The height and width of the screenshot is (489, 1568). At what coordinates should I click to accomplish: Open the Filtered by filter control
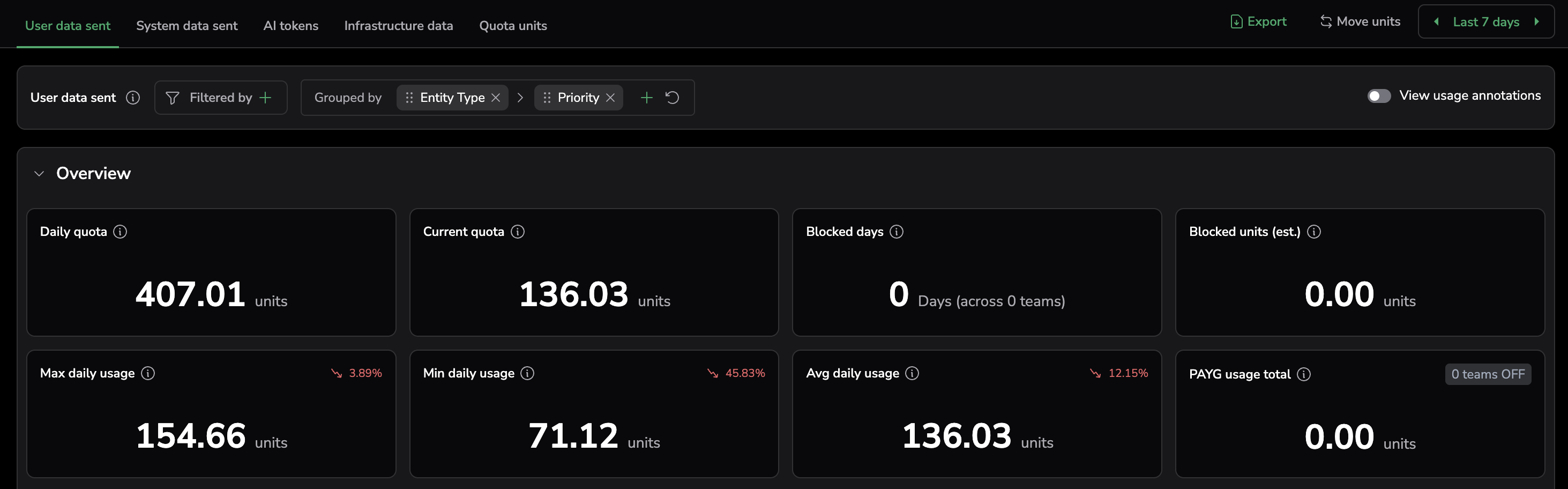coord(220,98)
